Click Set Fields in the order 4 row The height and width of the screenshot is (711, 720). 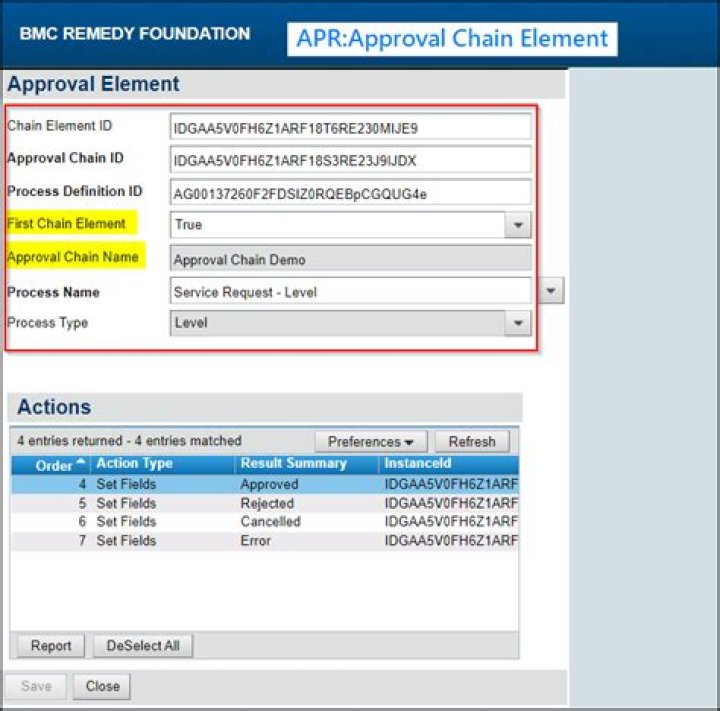(126, 484)
